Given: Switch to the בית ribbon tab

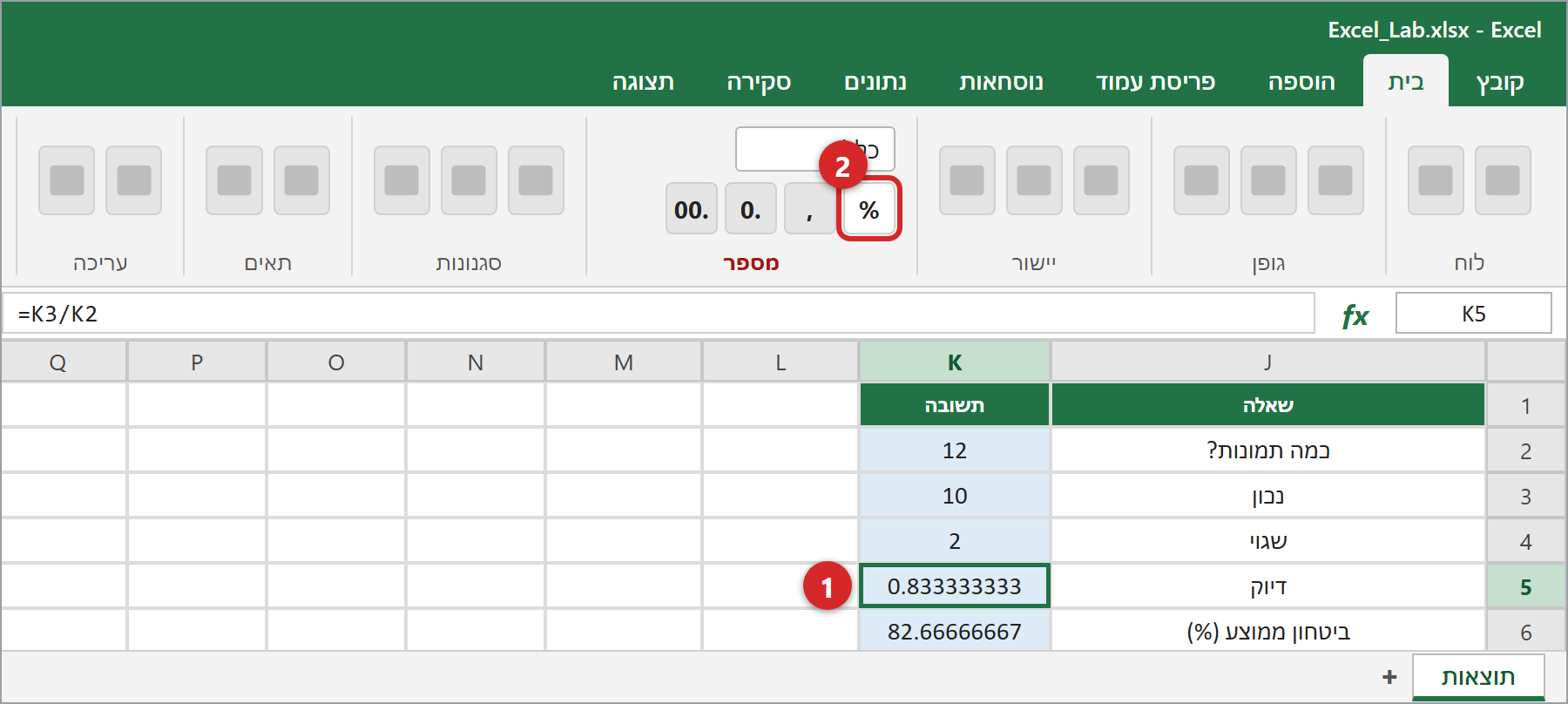Looking at the screenshot, I should coord(1406,82).
